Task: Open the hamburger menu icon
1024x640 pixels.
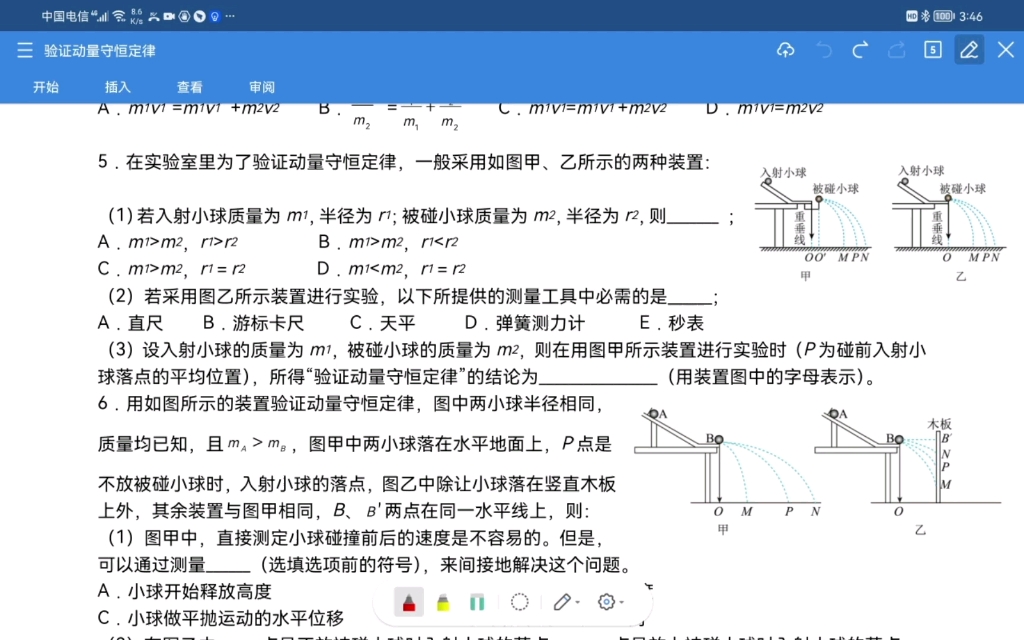Action: coord(24,49)
